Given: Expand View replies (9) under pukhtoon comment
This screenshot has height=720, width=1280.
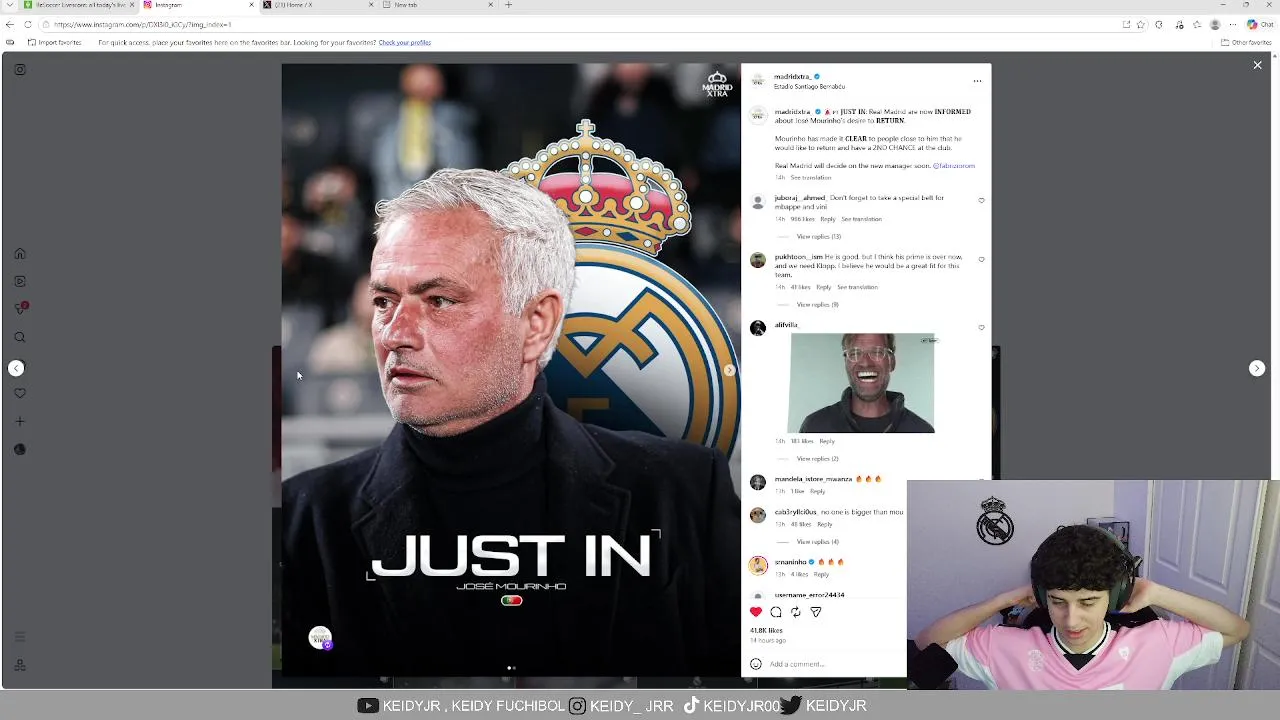Looking at the screenshot, I should pyautogui.click(x=817, y=305).
